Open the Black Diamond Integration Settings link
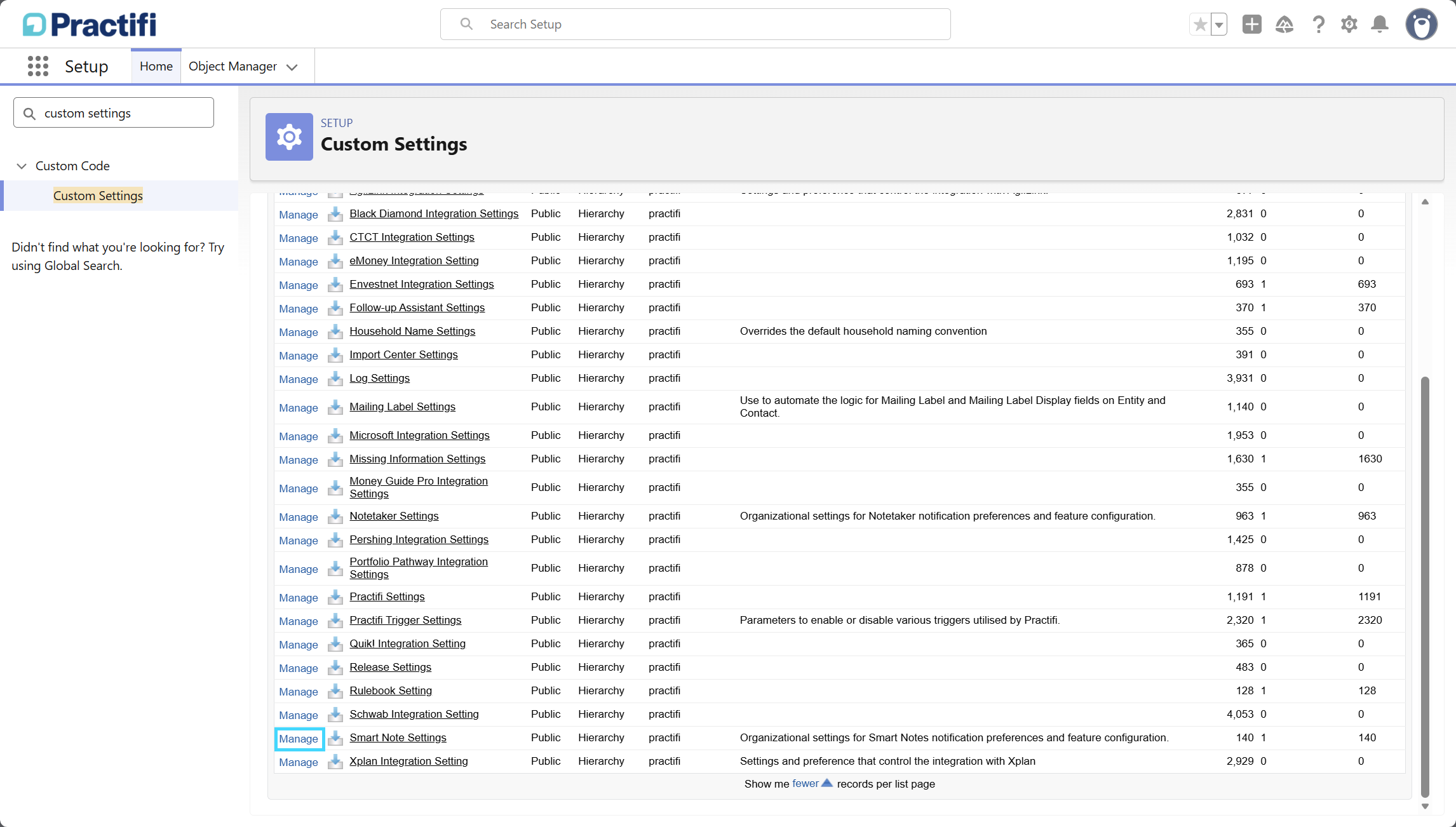This screenshot has height=827, width=1456. click(434, 213)
